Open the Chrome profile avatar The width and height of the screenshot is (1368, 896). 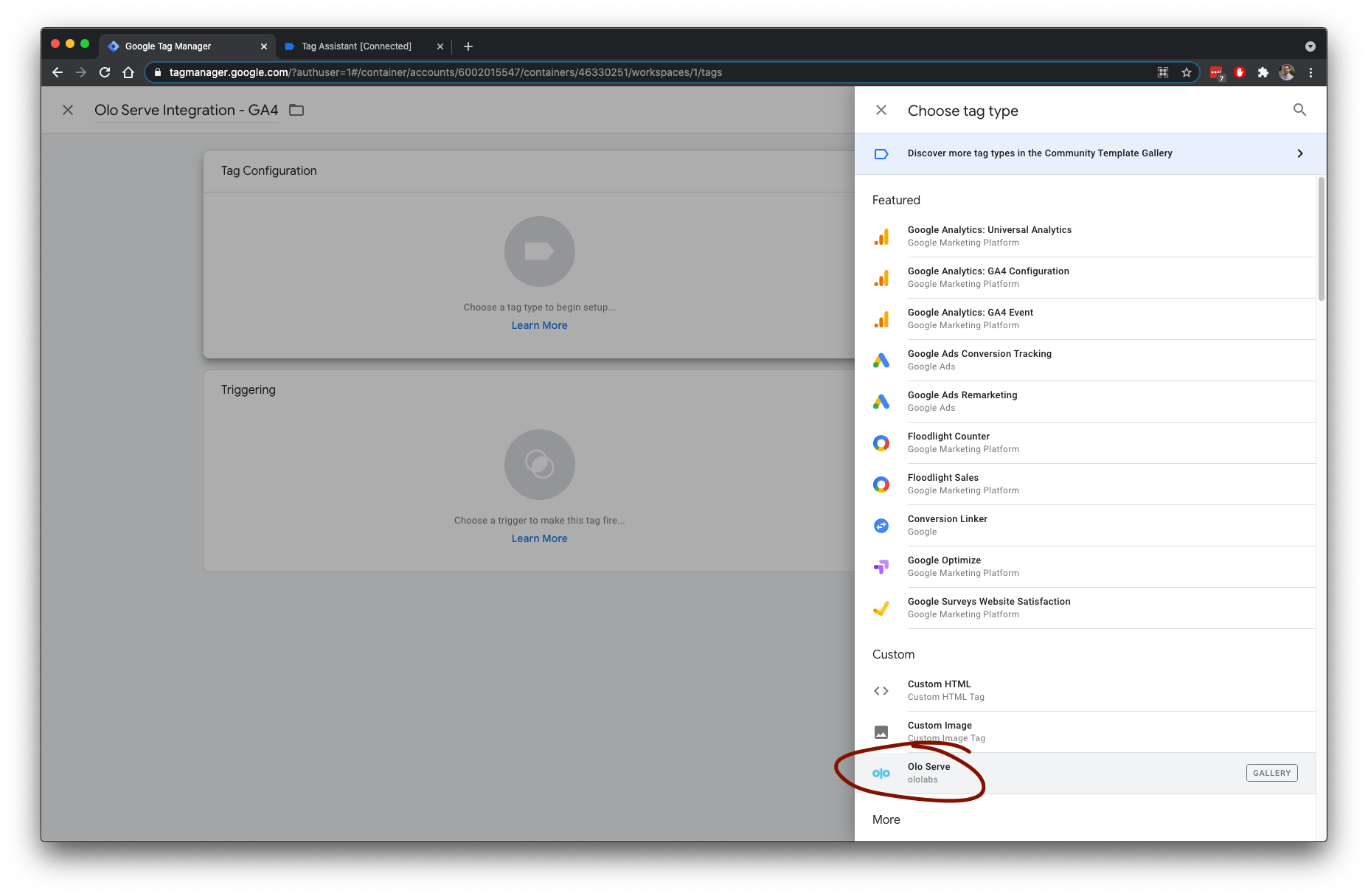pyautogui.click(x=1287, y=72)
